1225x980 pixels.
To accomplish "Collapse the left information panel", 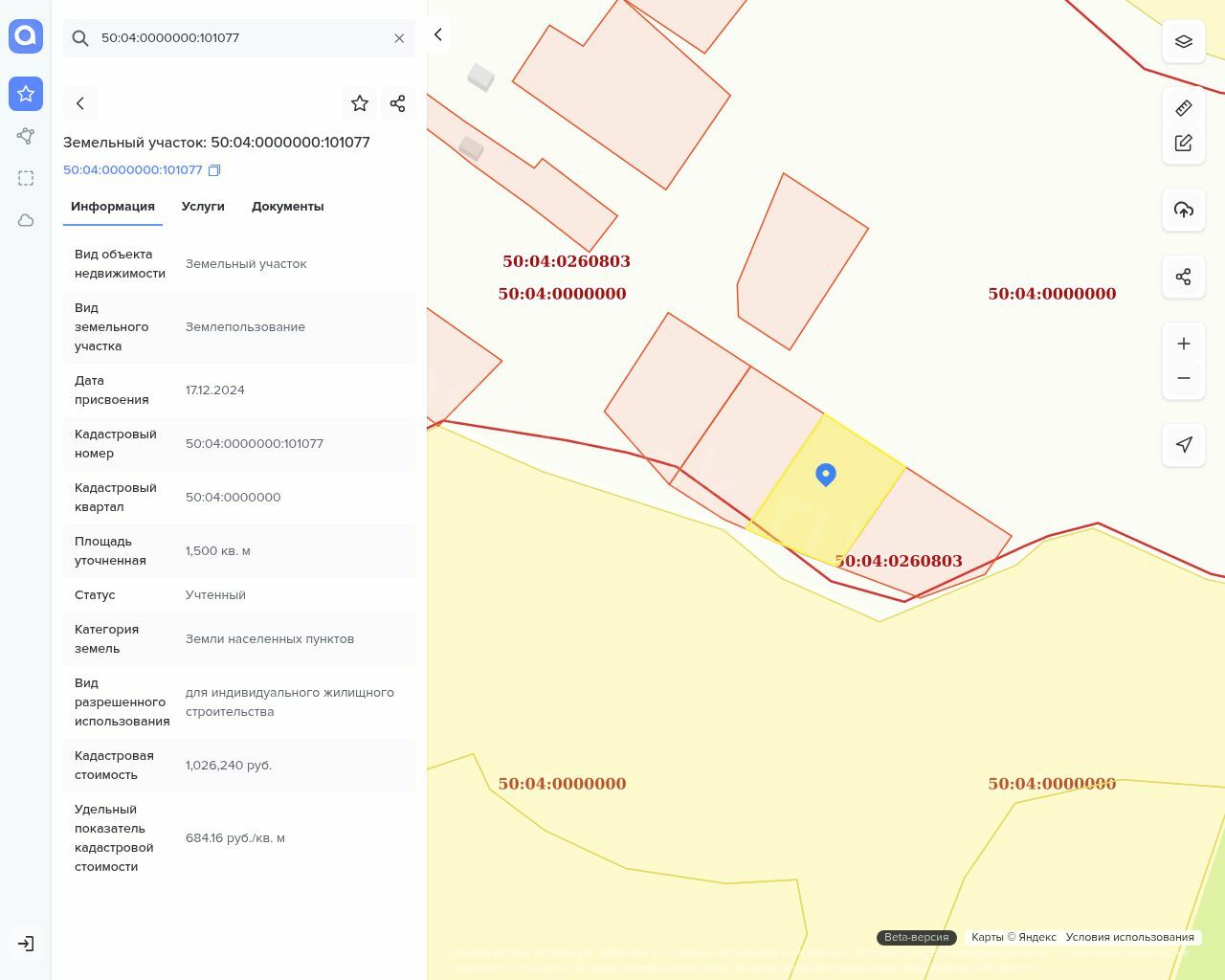I will coord(438,35).
